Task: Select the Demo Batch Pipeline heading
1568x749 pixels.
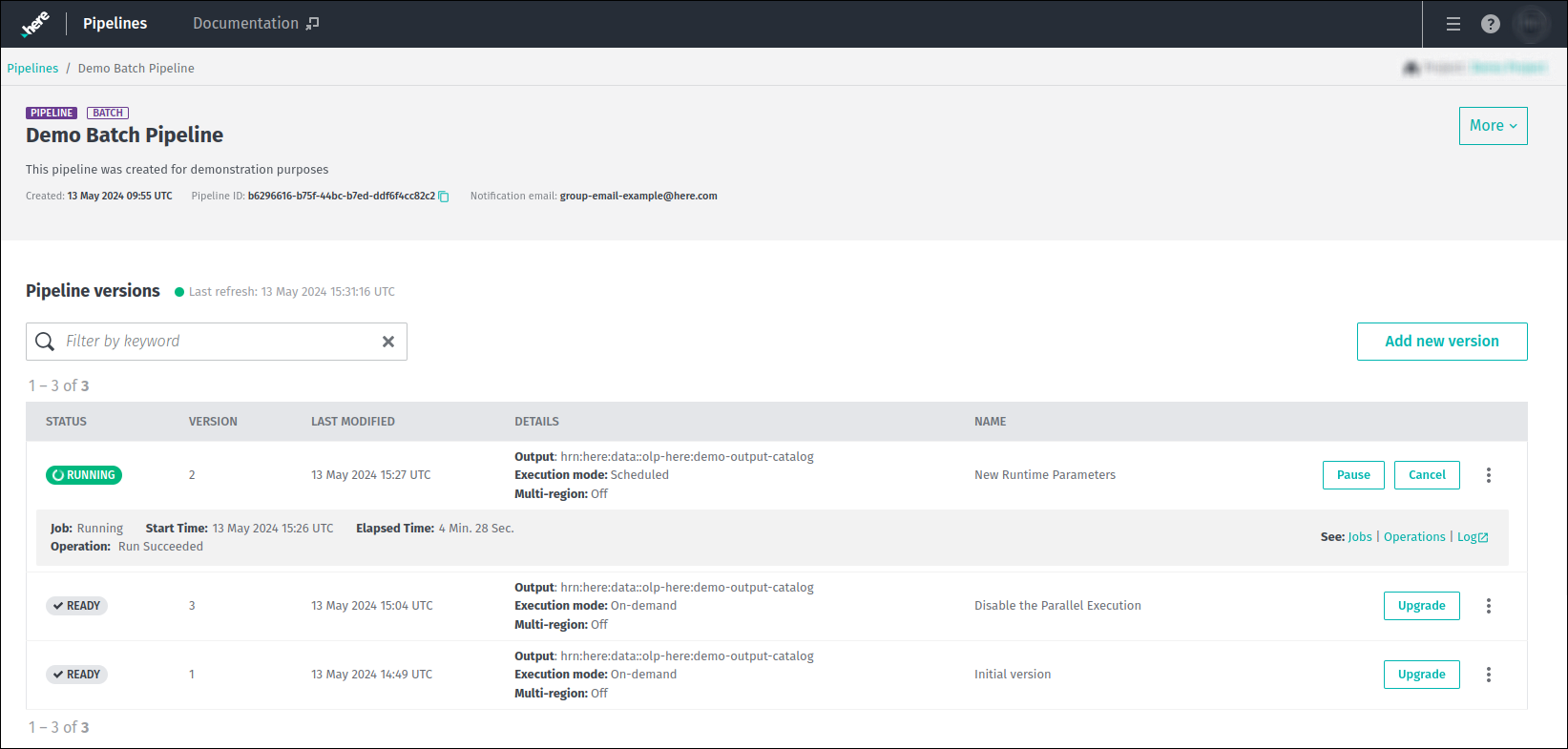Action: (124, 135)
